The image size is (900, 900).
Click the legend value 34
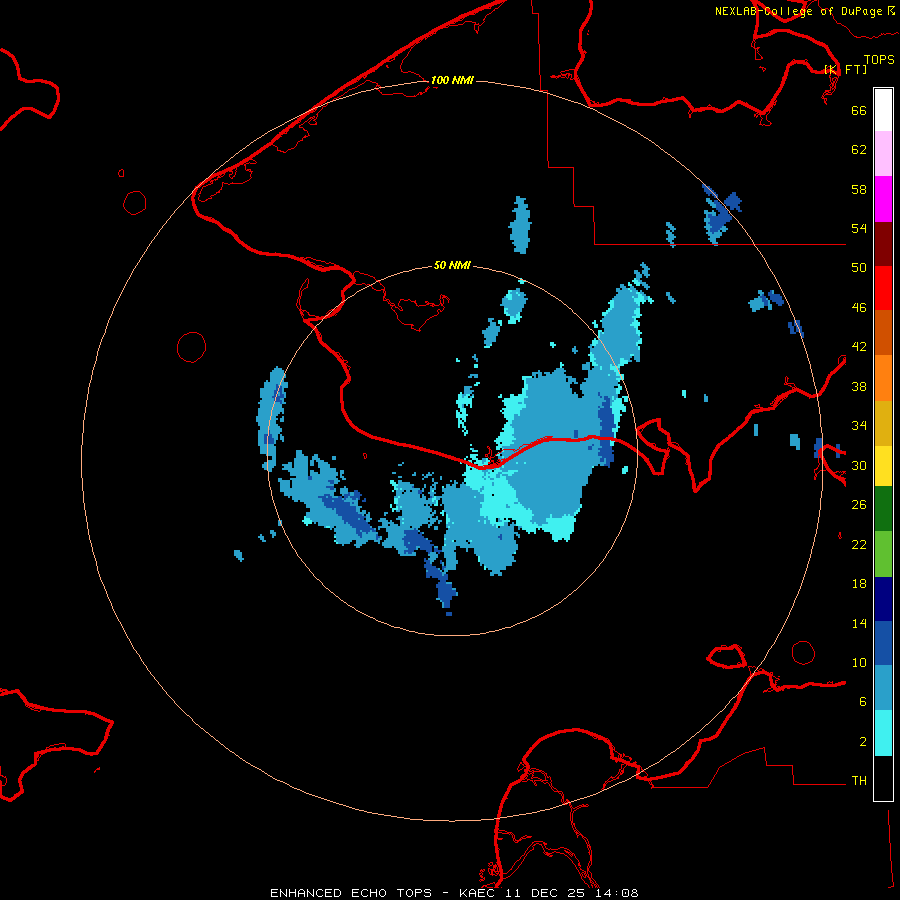pyautogui.click(x=859, y=426)
